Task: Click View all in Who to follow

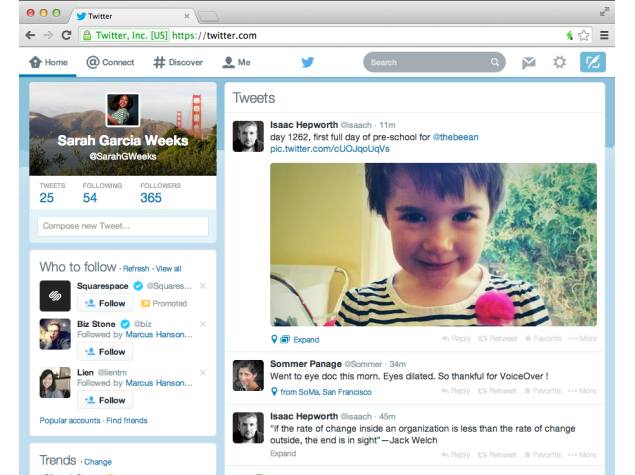Action: coord(169,269)
